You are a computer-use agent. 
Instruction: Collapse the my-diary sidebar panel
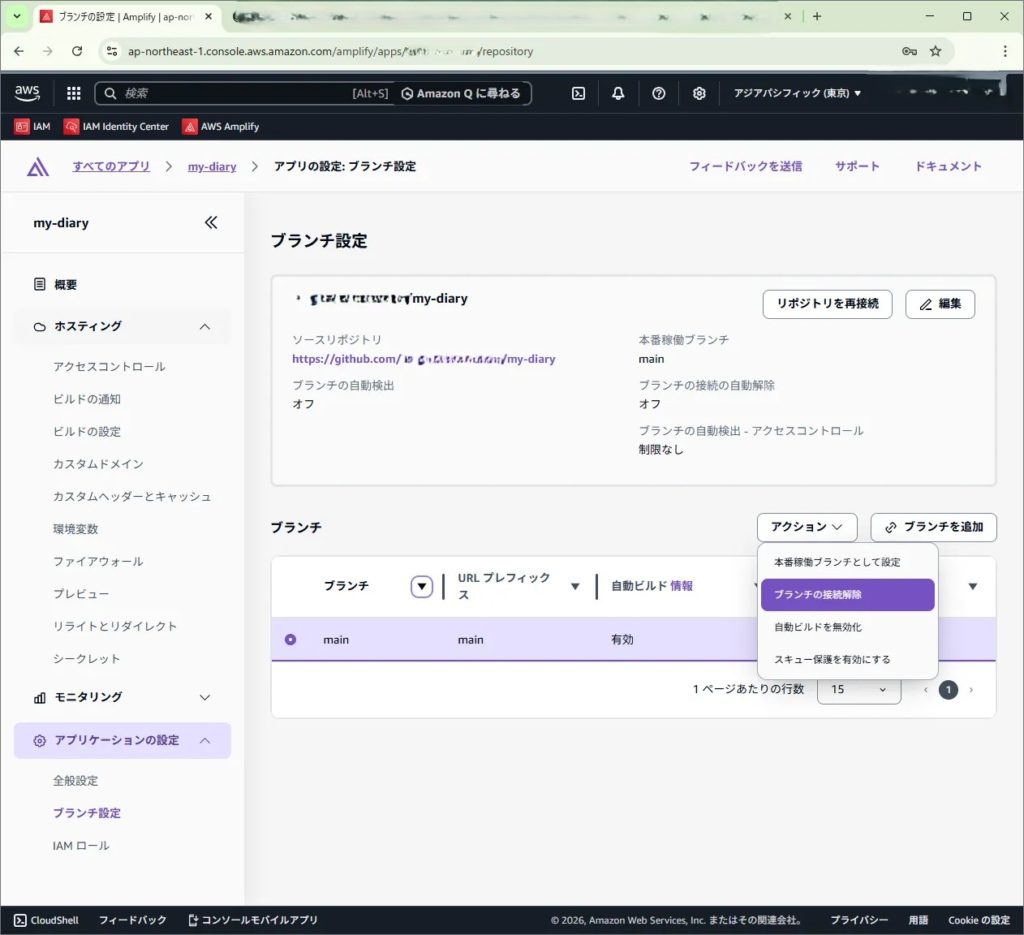[211, 223]
